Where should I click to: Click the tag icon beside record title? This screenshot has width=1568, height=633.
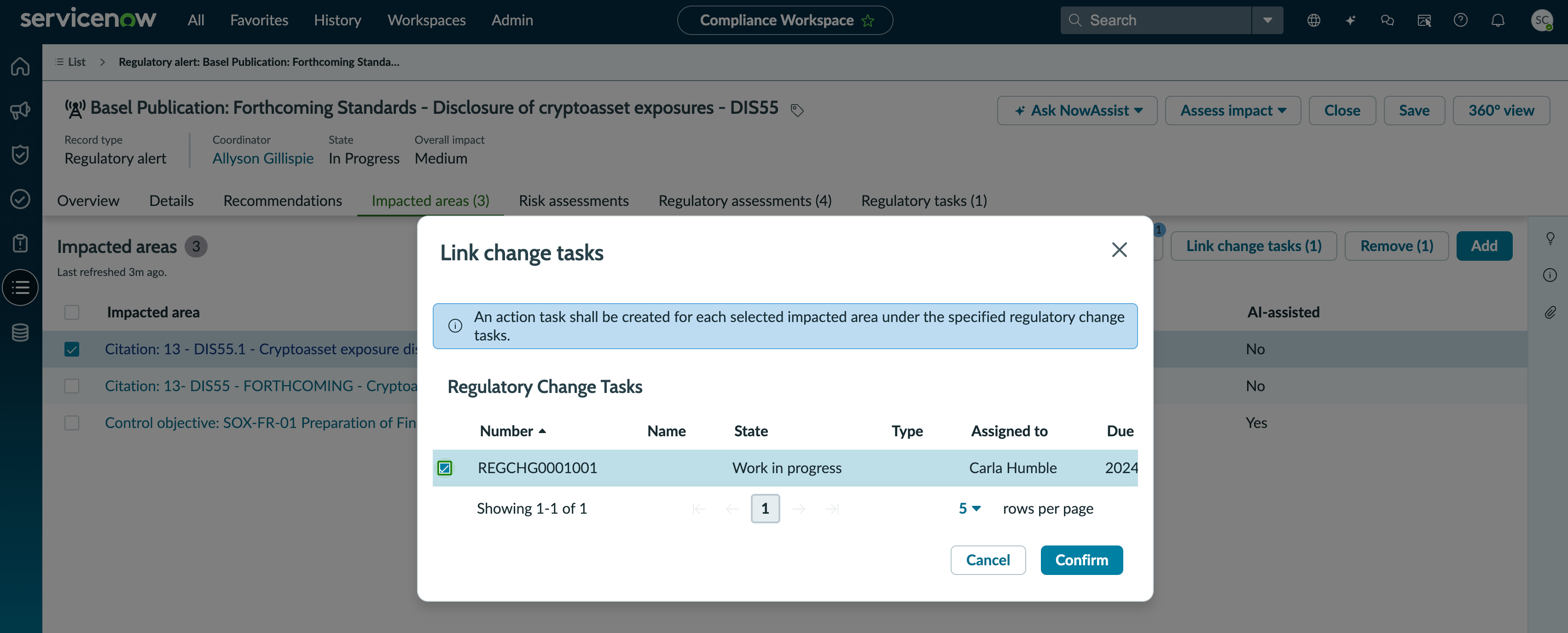(x=797, y=110)
